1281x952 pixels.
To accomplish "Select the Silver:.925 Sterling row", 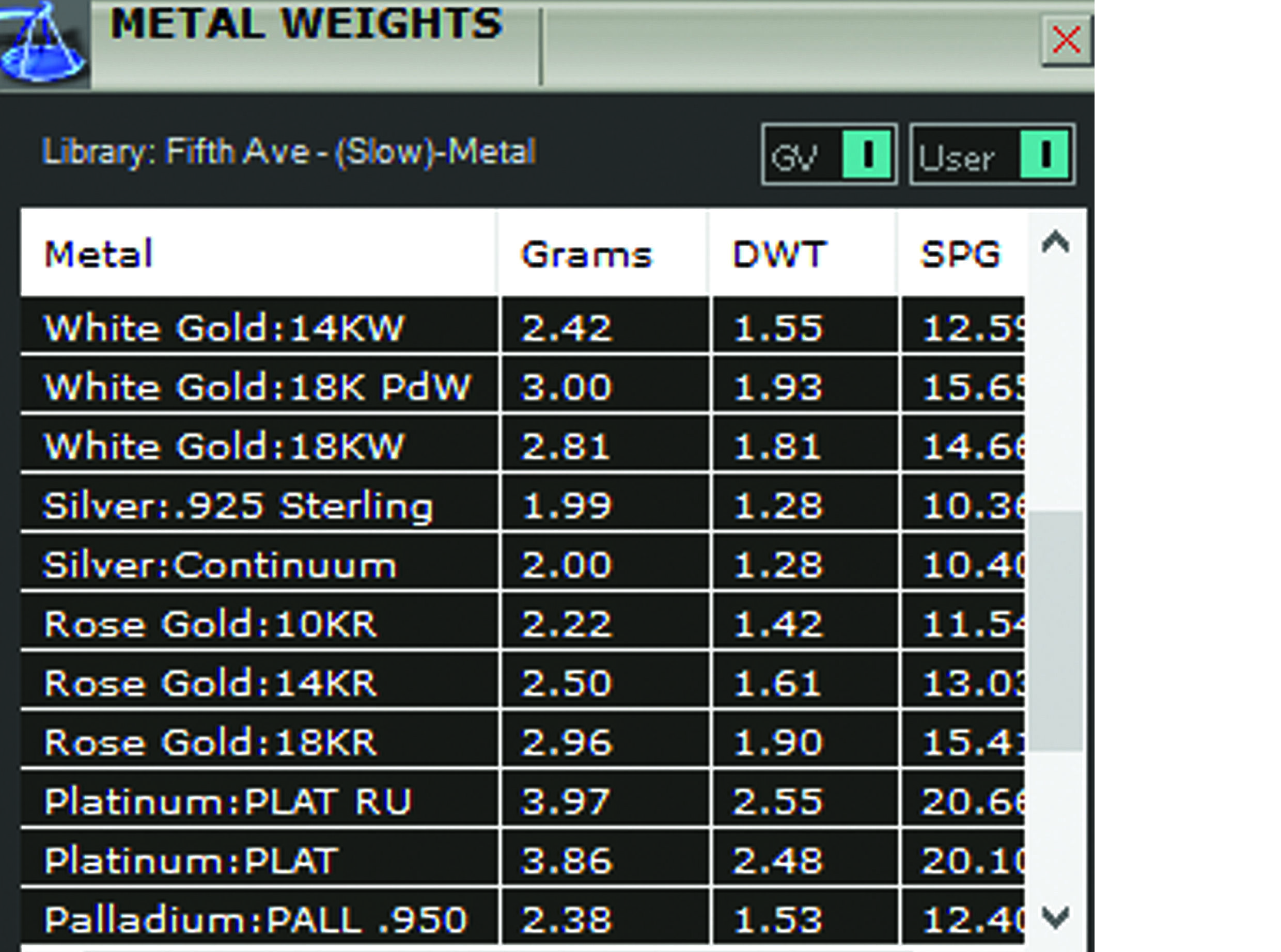I will click(x=238, y=505).
